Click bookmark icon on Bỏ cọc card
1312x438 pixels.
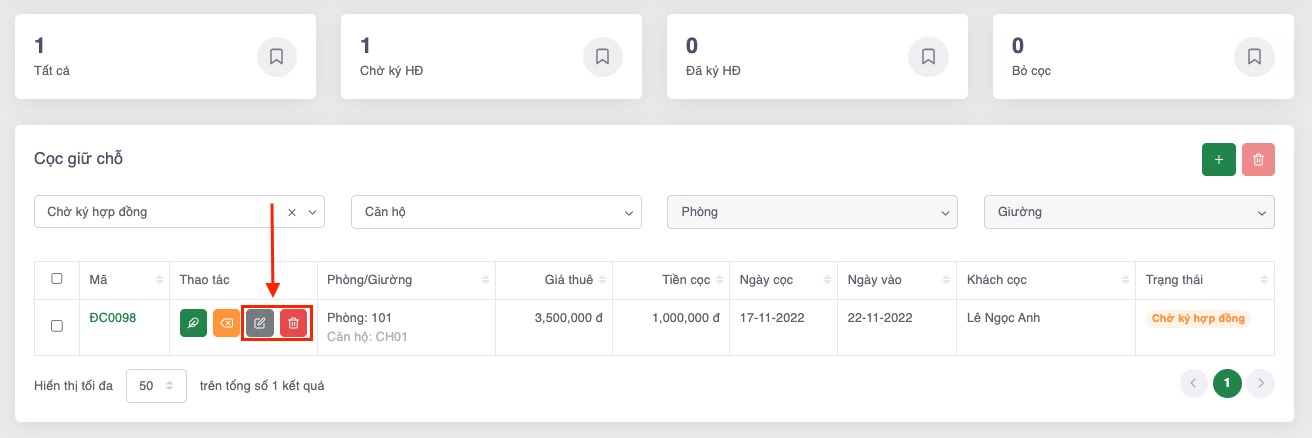(x=1254, y=57)
